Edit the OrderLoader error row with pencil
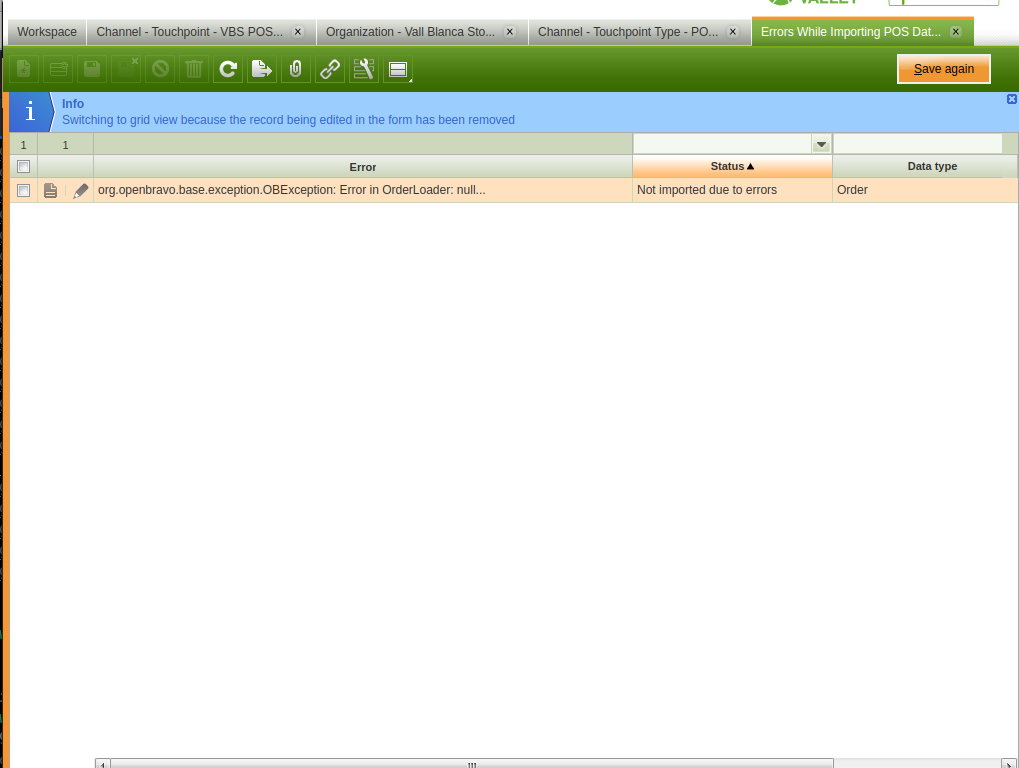Screen dimensions: 1019x768 click(81, 190)
